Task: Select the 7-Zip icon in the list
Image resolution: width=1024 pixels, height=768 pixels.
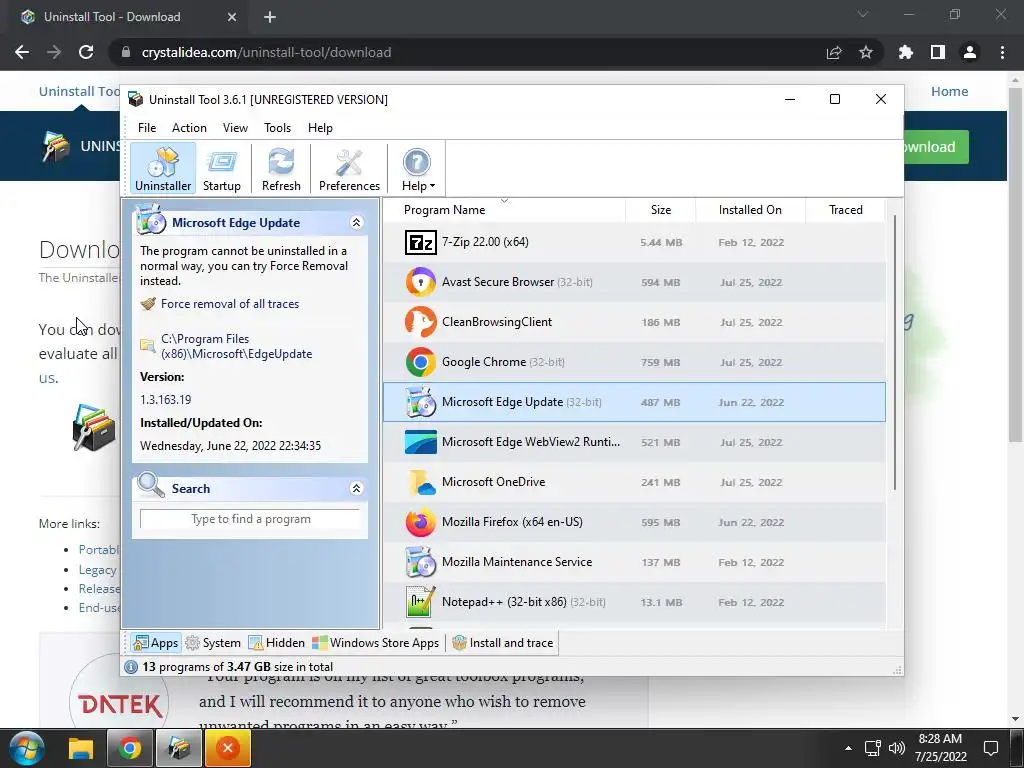Action: click(420, 242)
